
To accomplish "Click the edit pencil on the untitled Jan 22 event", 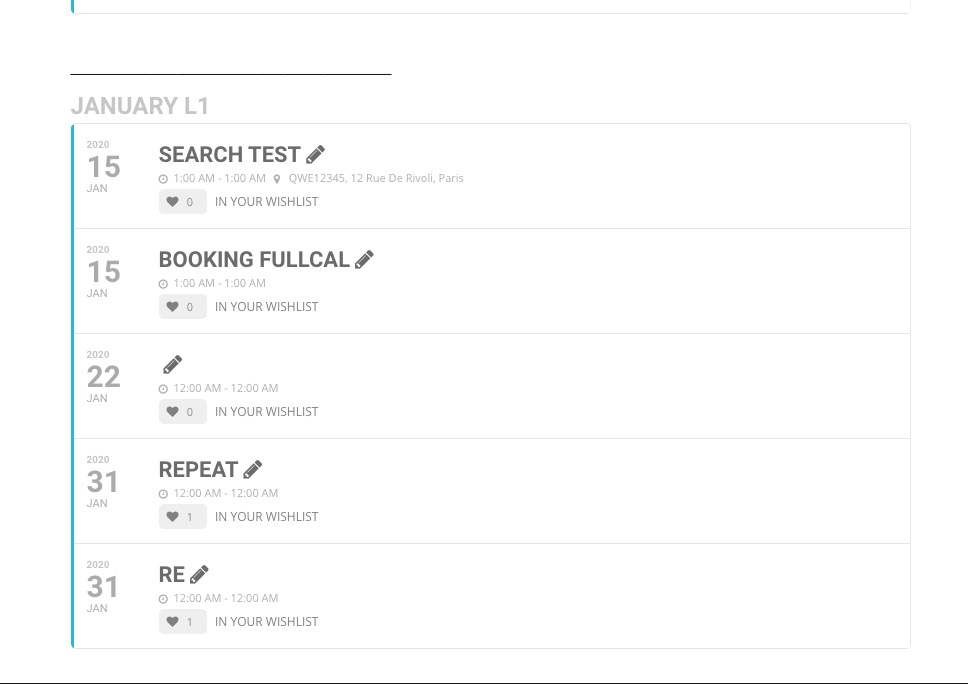I will point(173,364).
